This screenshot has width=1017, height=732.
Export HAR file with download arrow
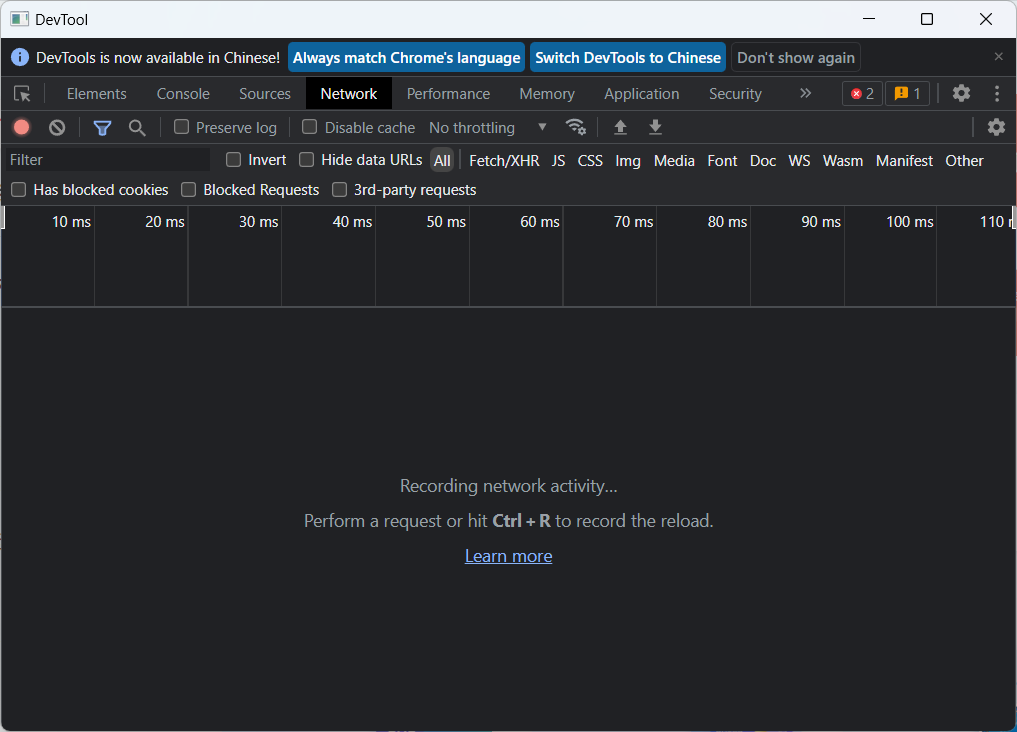click(x=655, y=127)
